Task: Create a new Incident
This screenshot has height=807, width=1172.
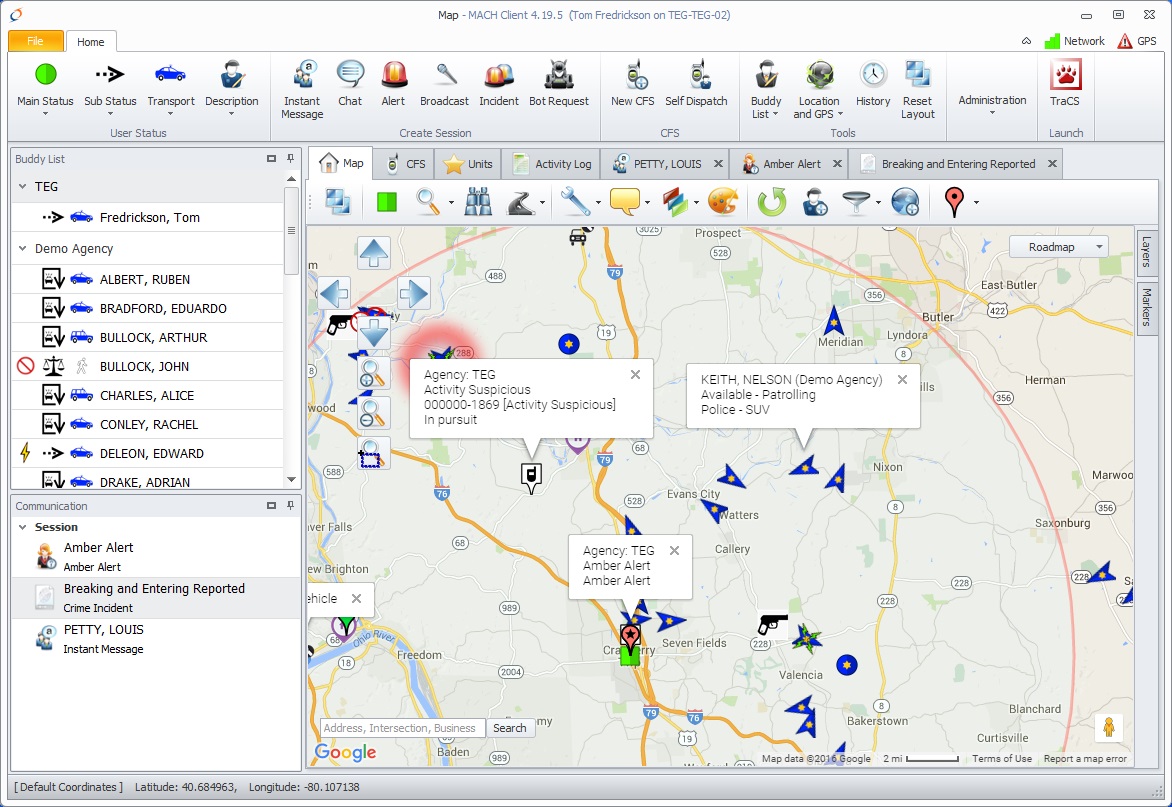Action: click(499, 83)
